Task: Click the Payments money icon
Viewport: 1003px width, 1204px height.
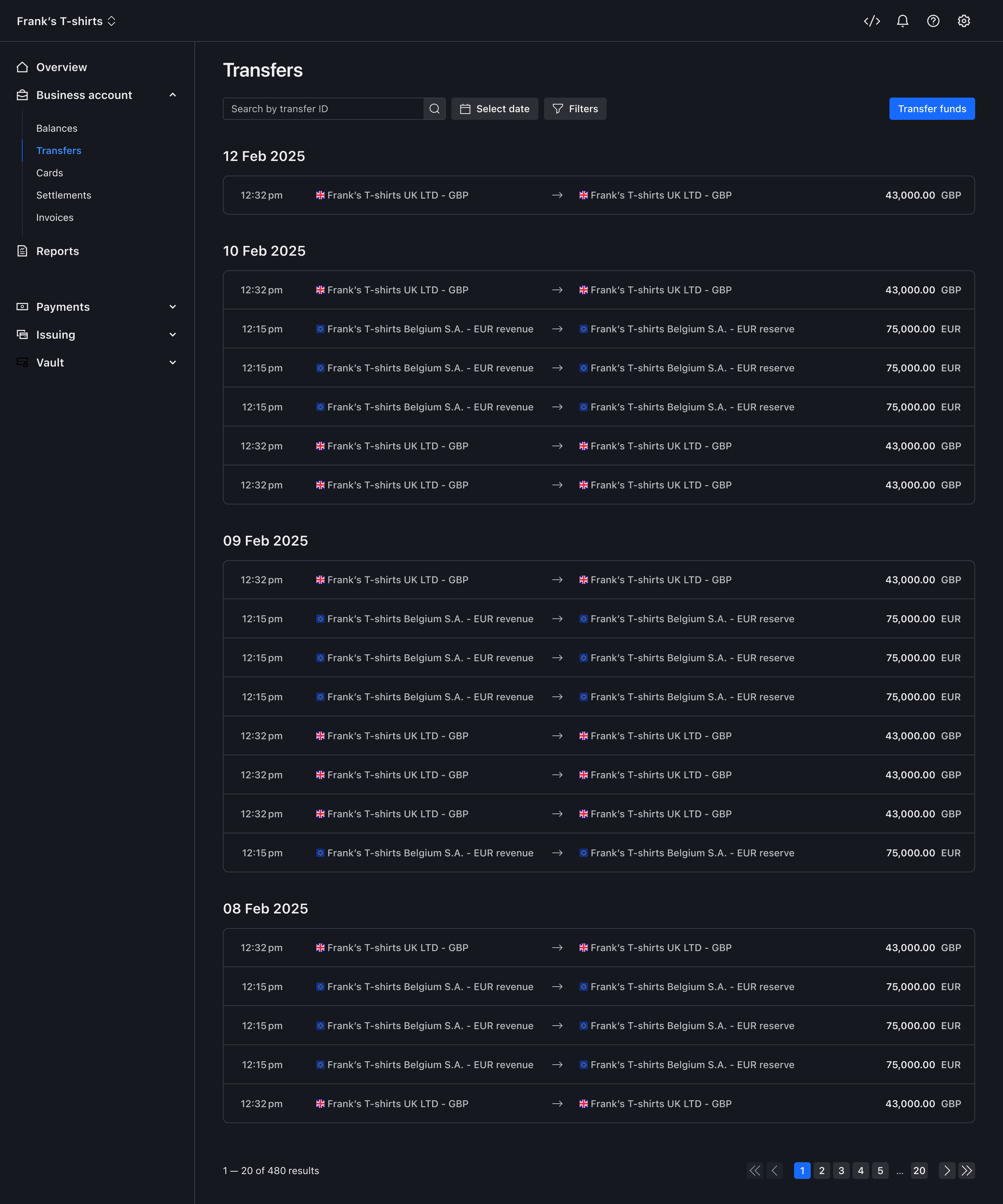Action: 22,307
